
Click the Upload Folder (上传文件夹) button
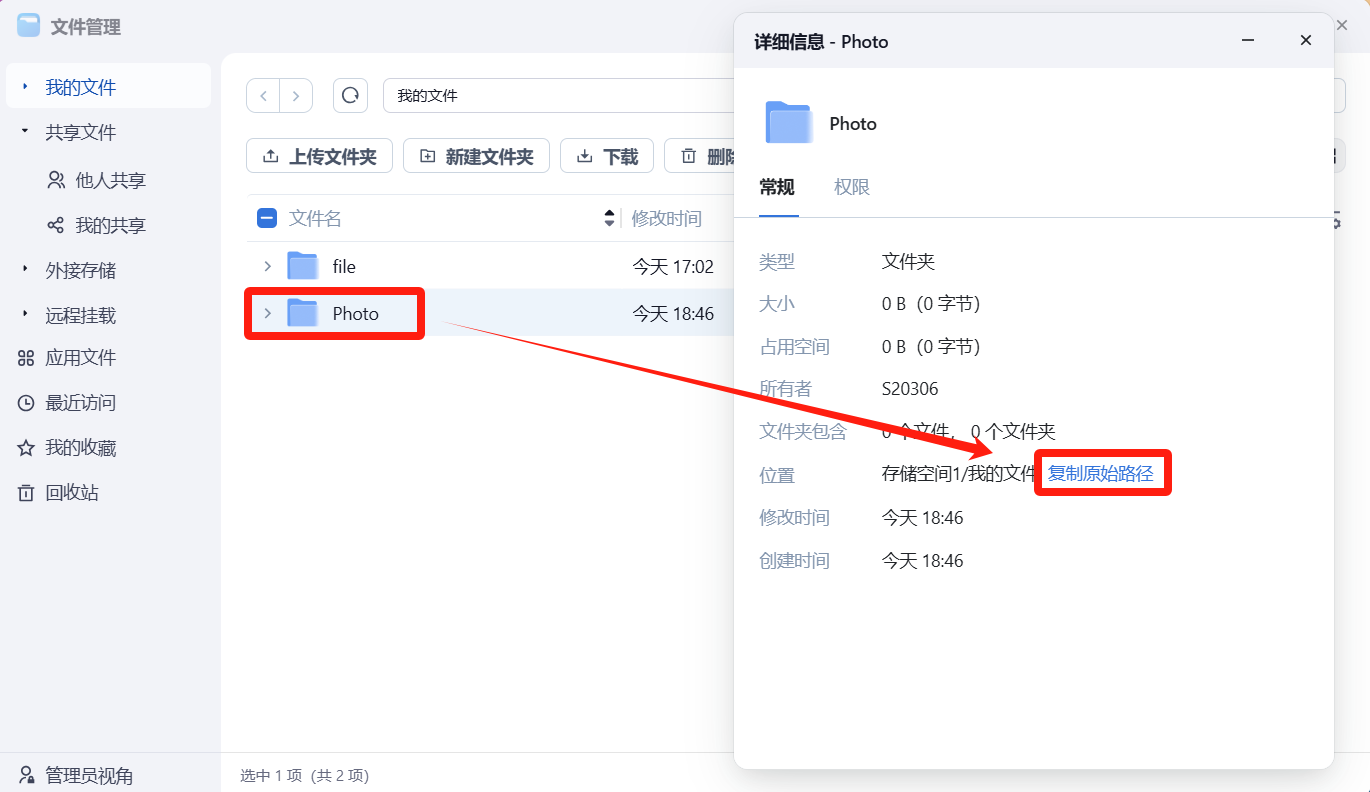pos(319,157)
